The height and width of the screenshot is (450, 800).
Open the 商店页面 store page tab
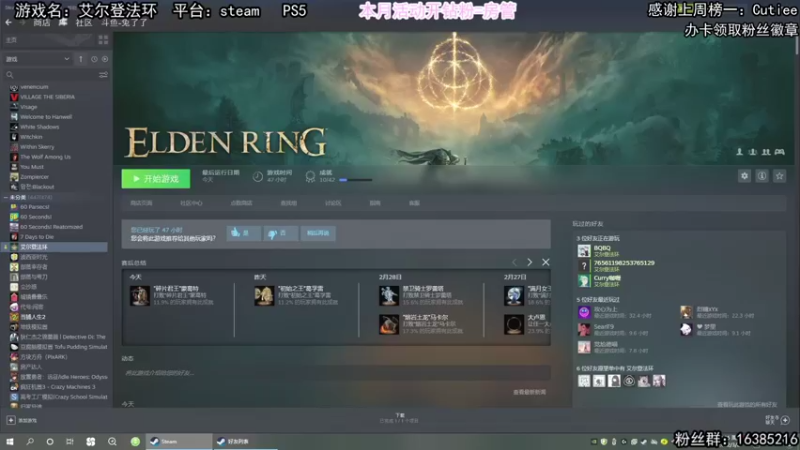click(141, 203)
